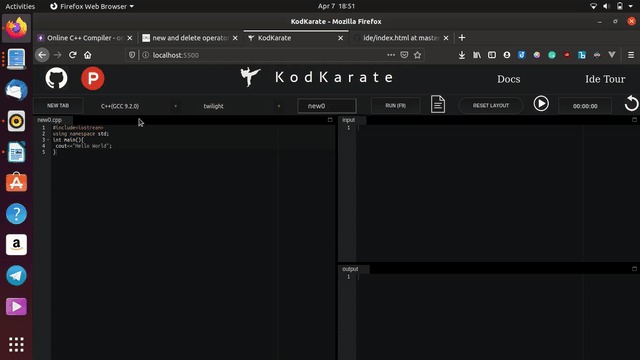Close the ide/index.html tab
The width and height of the screenshot is (640, 360).
click(446, 38)
